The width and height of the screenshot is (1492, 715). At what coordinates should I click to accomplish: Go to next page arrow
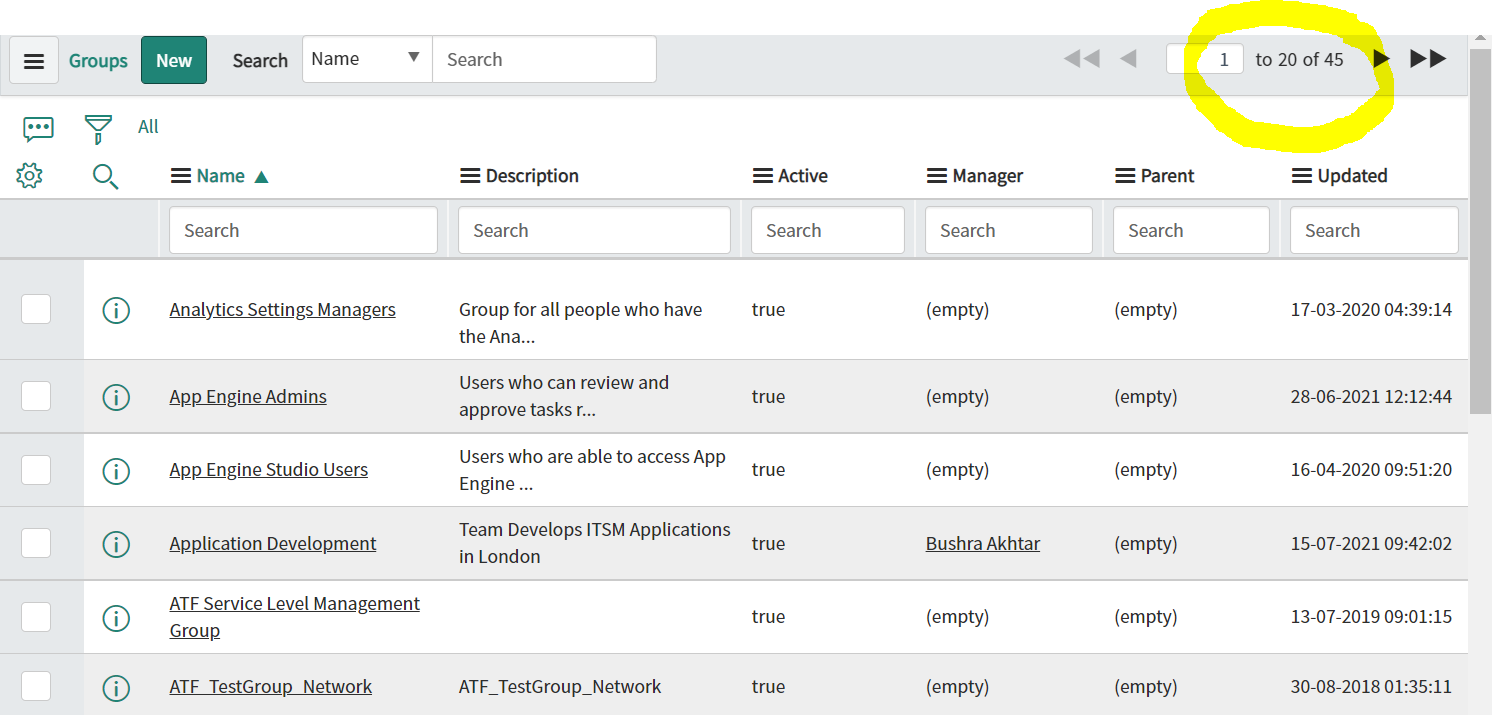pos(1381,59)
